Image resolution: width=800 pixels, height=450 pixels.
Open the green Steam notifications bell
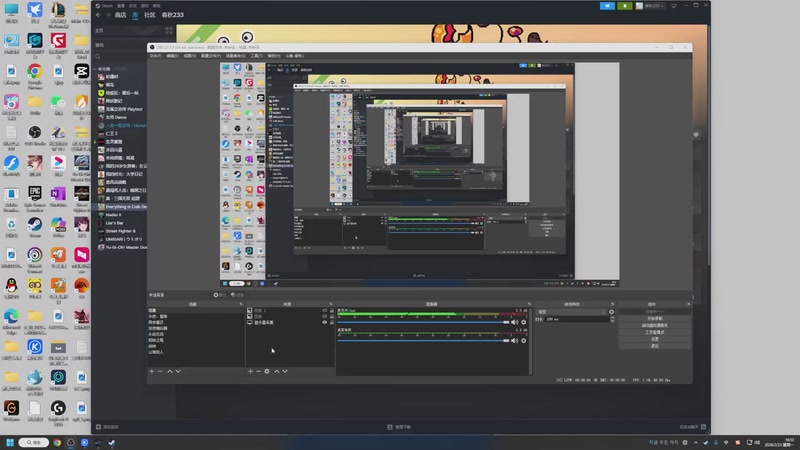(x=624, y=6)
